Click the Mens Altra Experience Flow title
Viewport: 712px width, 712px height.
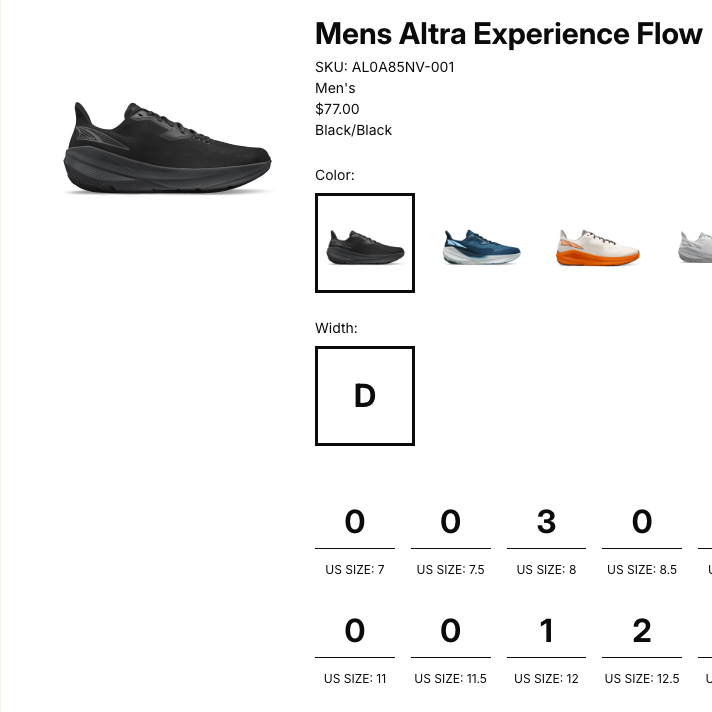click(x=509, y=34)
